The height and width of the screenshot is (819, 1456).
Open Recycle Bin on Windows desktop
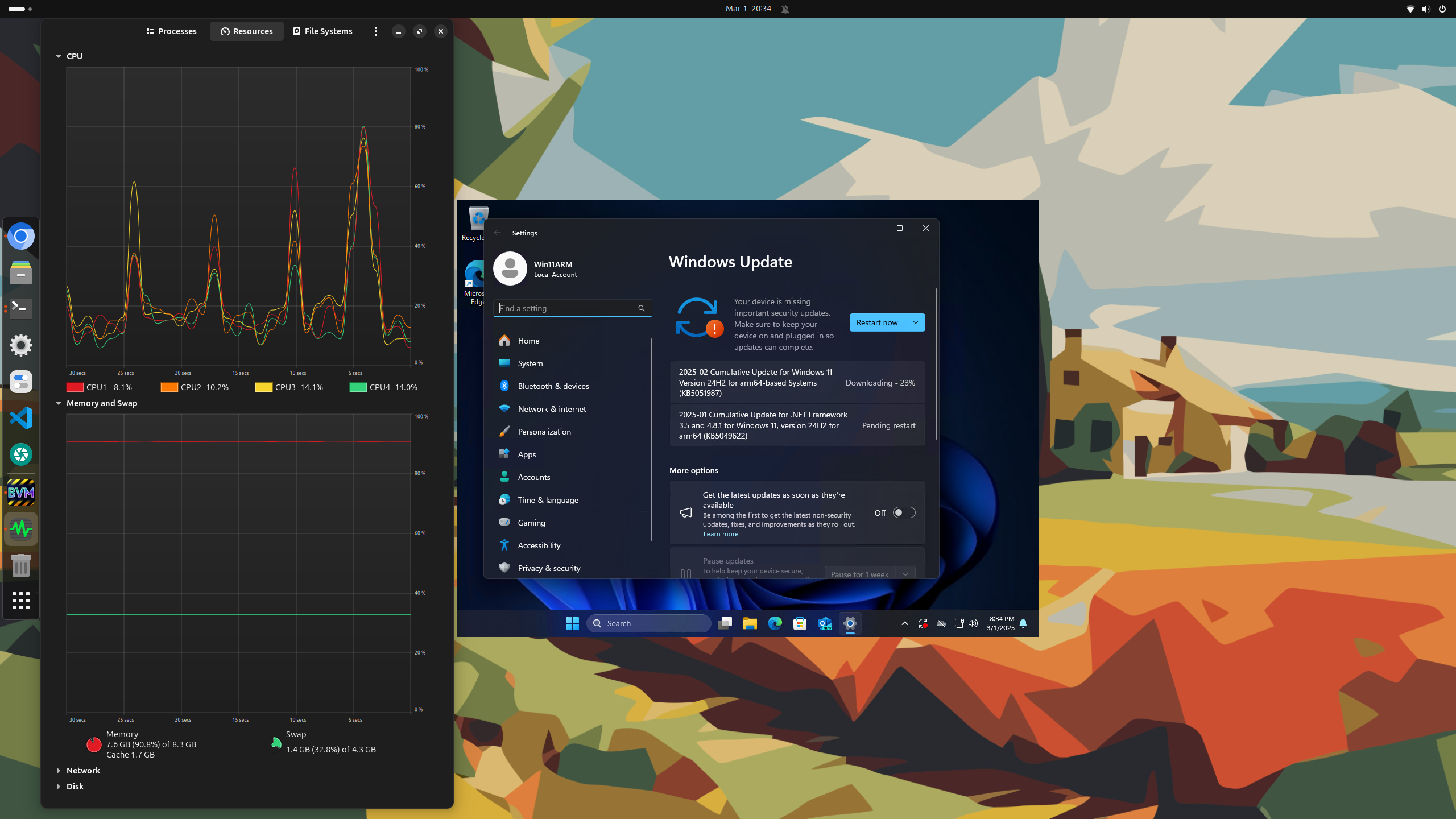[477, 224]
